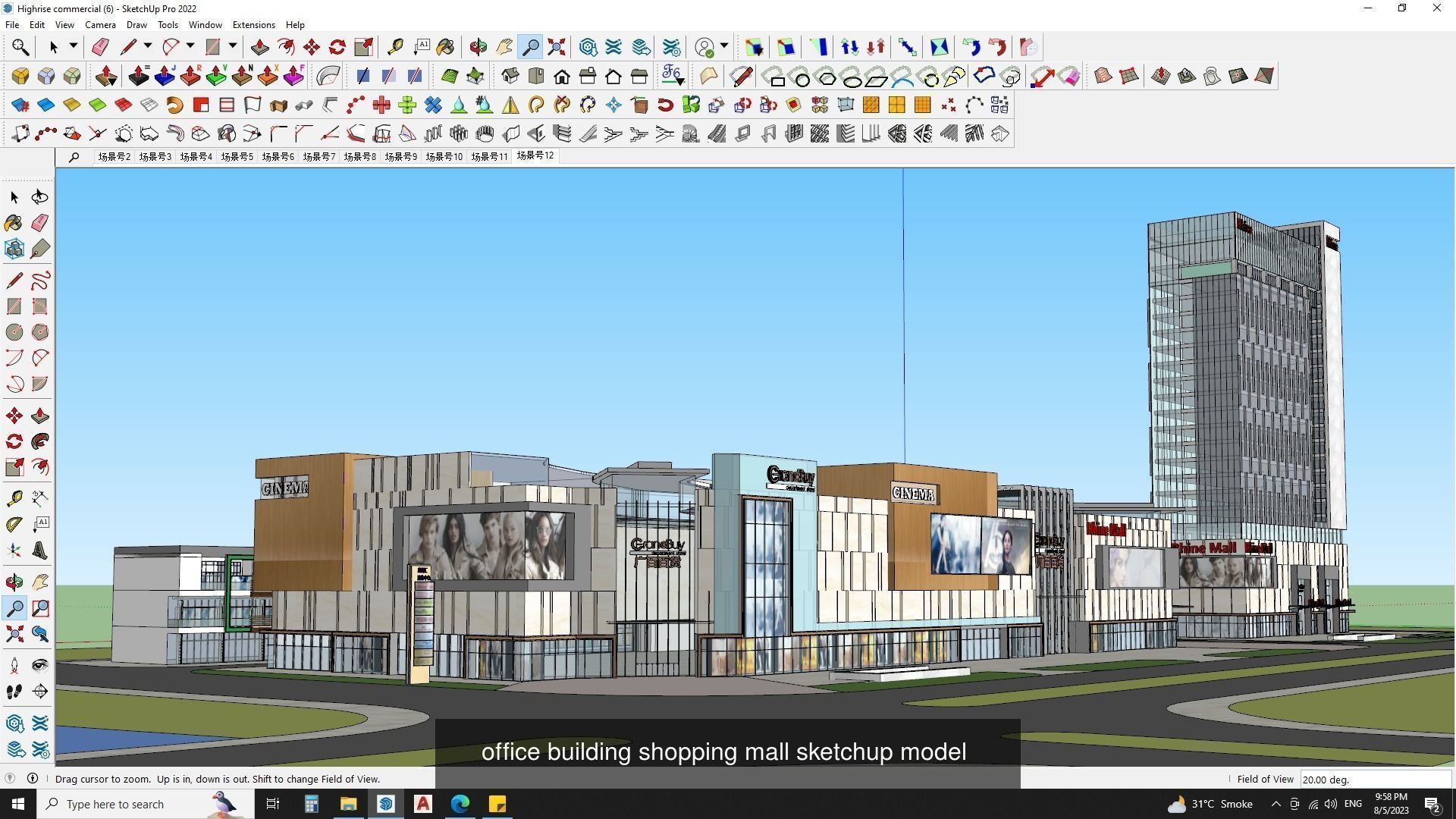Image resolution: width=1456 pixels, height=819 pixels.
Task: Click the blue curved arrow toolbar icon
Action: pos(971,47)
